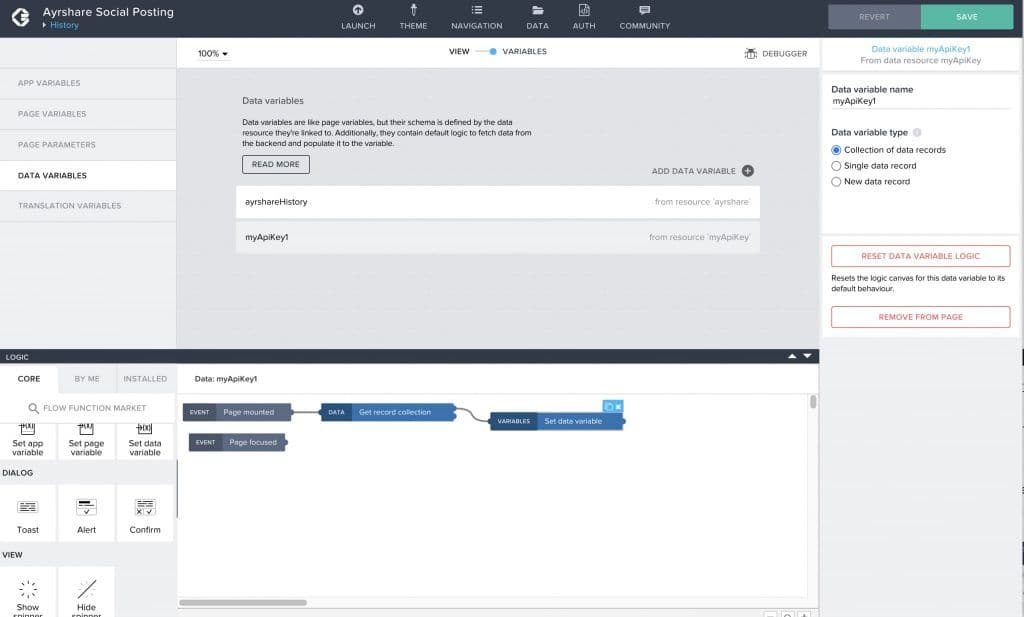Screen dimensions: 1024x617
Task: Expand the logic panel with up arrow
Action: (x=792, y=356)
